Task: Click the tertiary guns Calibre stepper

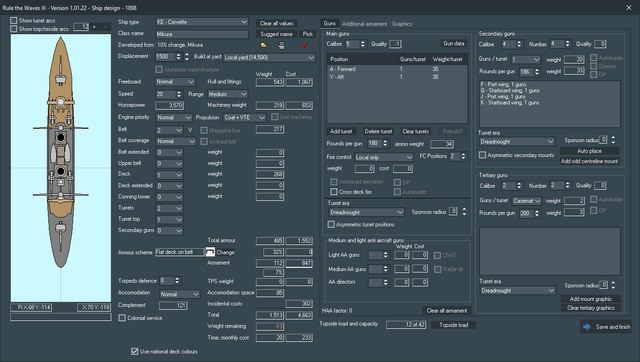Action: click(x=519, y=186)
